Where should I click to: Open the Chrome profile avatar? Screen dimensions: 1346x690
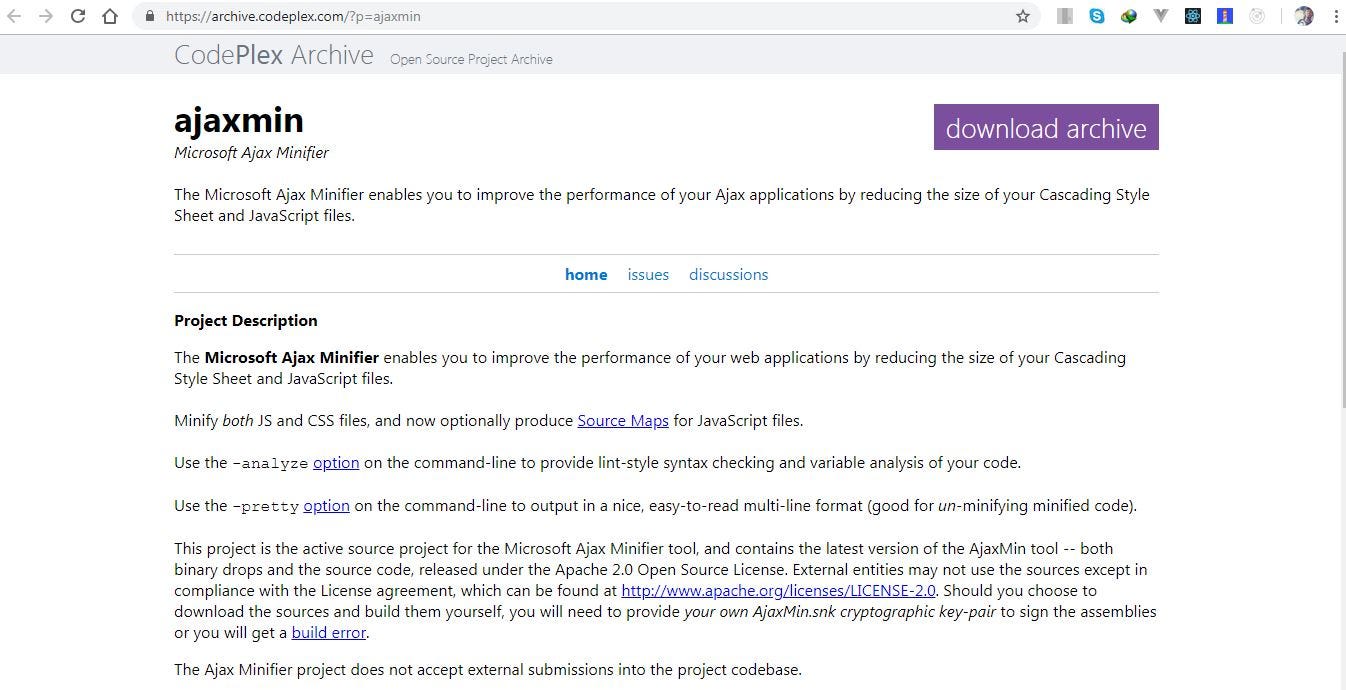1304,16
